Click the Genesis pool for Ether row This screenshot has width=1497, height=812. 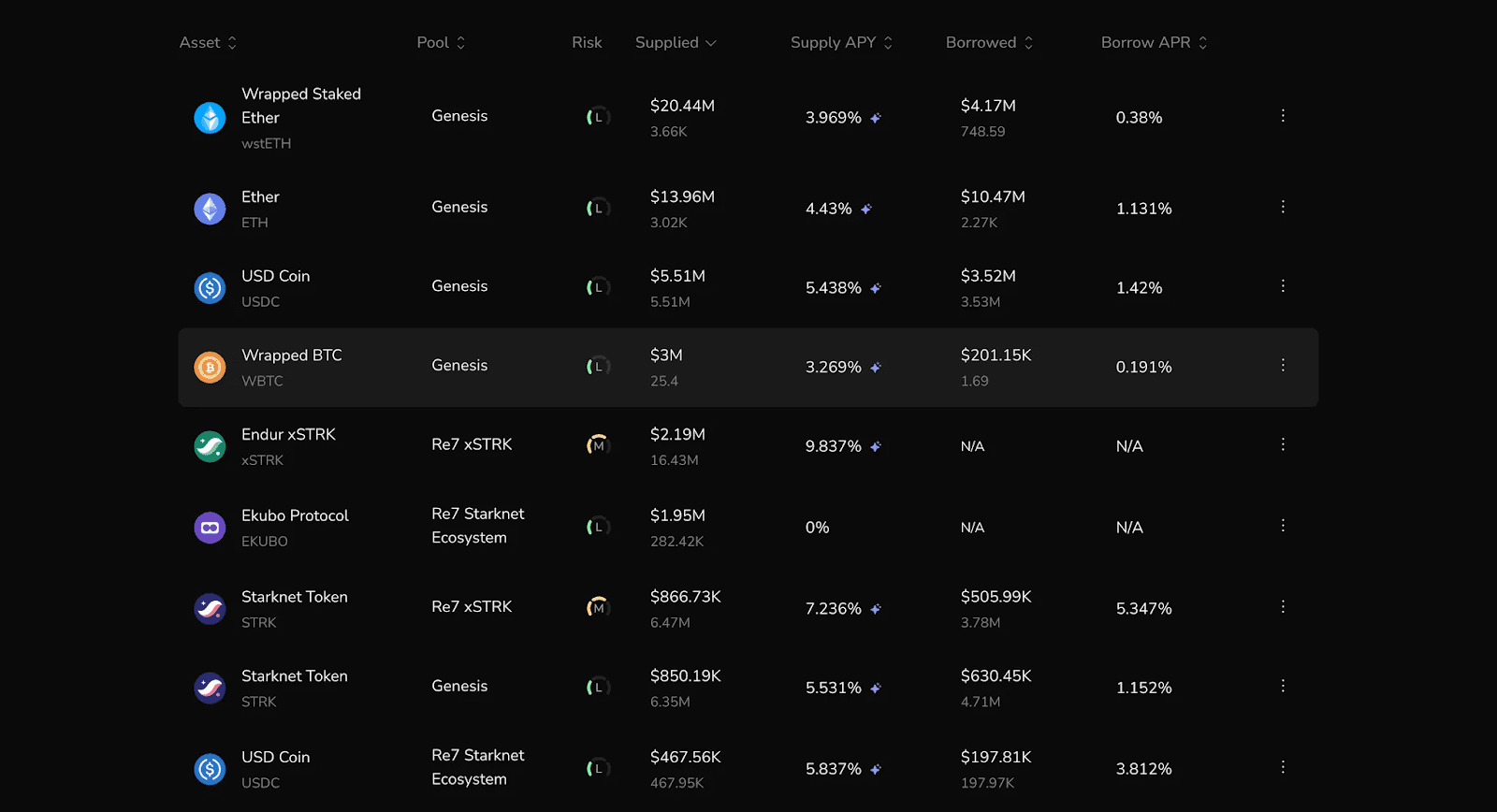[x=459, y=207]
